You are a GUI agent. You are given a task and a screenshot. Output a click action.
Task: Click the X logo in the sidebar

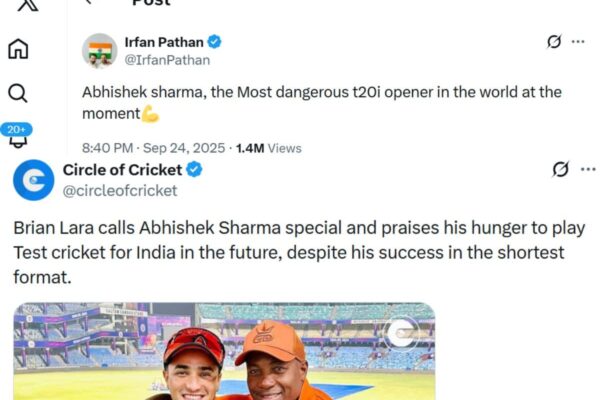(x=27, y=5)
